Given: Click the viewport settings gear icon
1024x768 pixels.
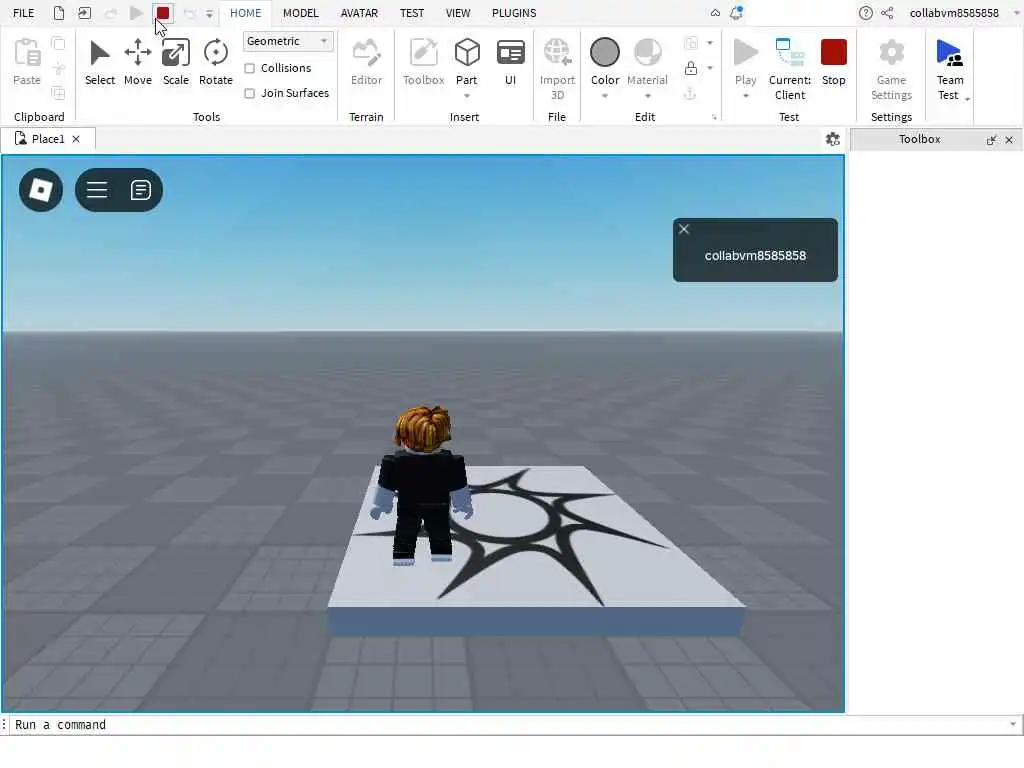Looking at the screenshot, I should coord(833,139).
